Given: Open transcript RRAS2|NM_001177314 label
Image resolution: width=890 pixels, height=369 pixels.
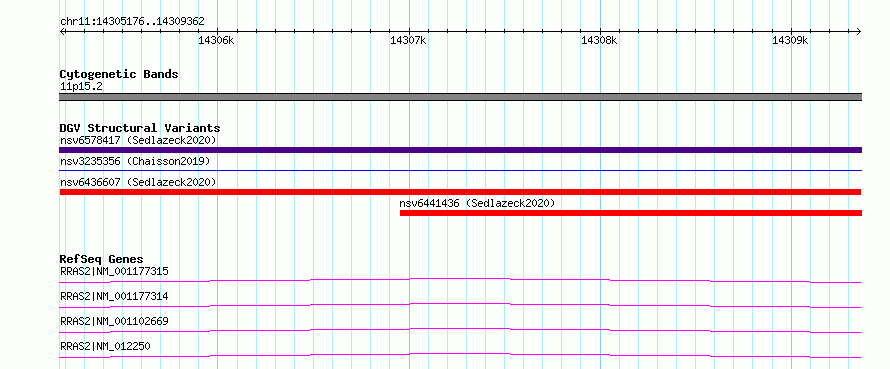Looking at the screenshot, I should (114, 296).
